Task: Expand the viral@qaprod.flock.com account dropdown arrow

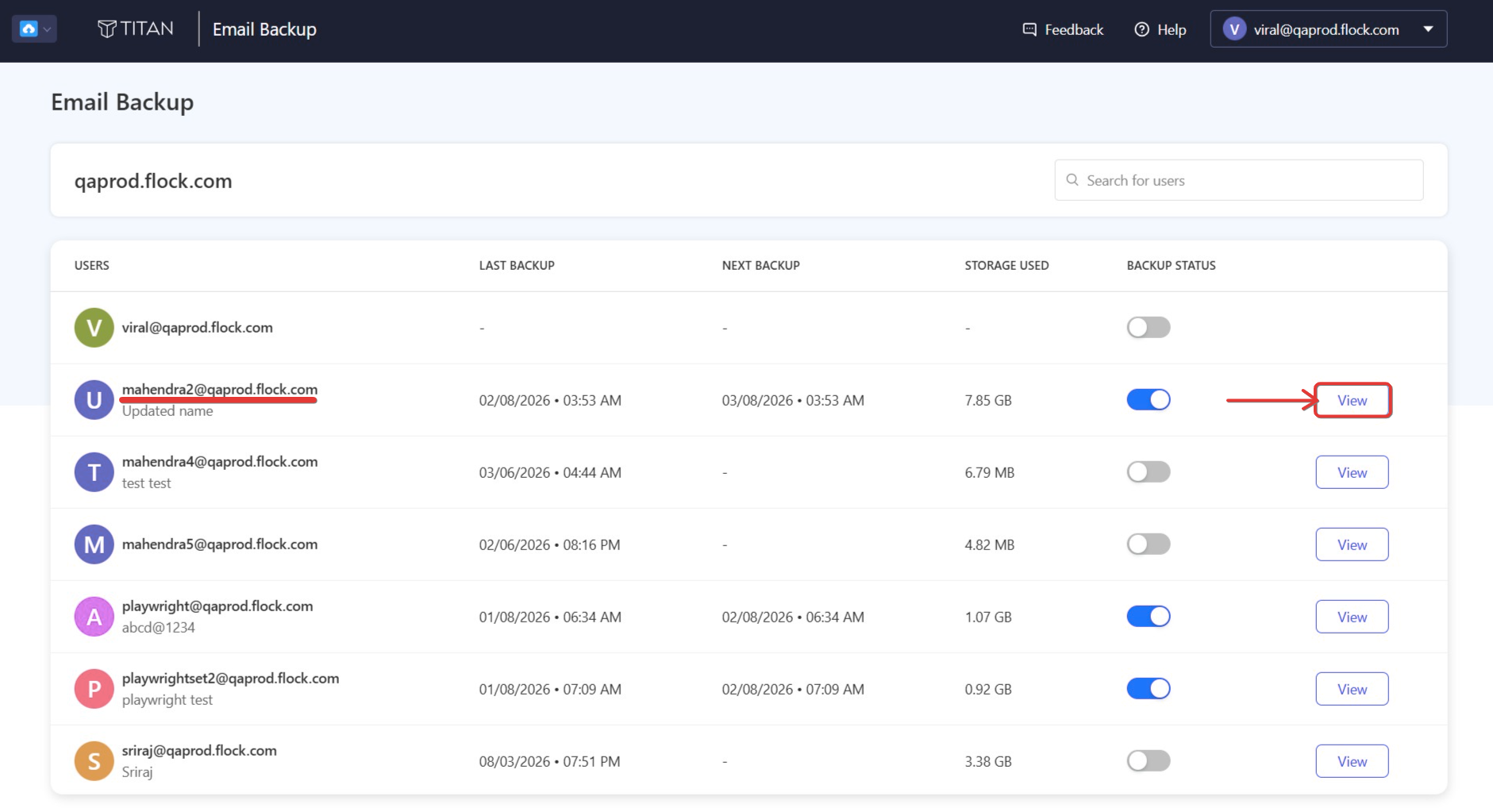Action: (1428, 29)
